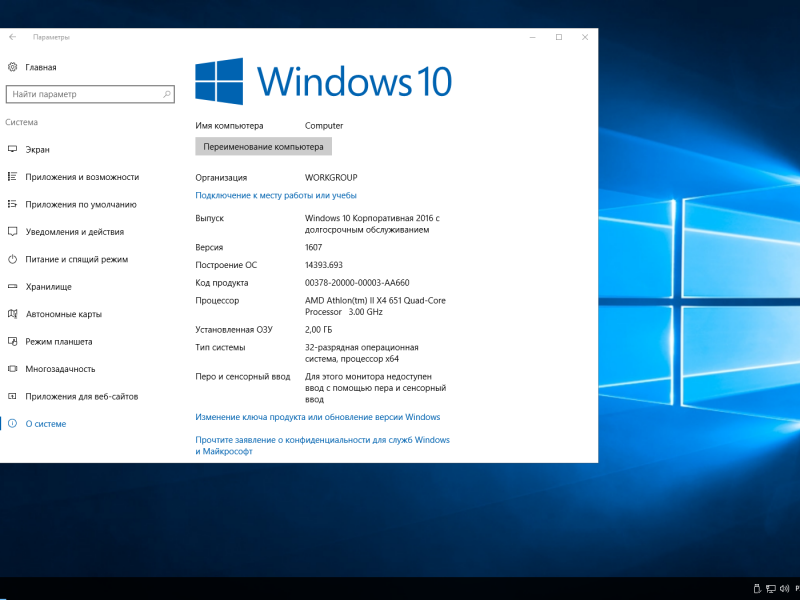The width and height of the screenshot is (800, 600).
Task: Click the Версия label
Action: (209, 247)
